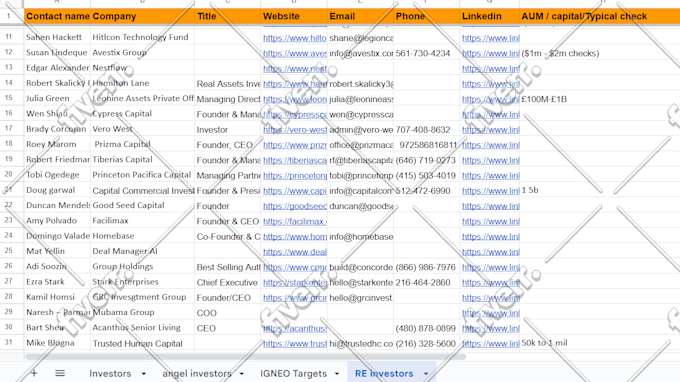
Task: Open Good Seed Capital website link
Action: pos(294,206)
